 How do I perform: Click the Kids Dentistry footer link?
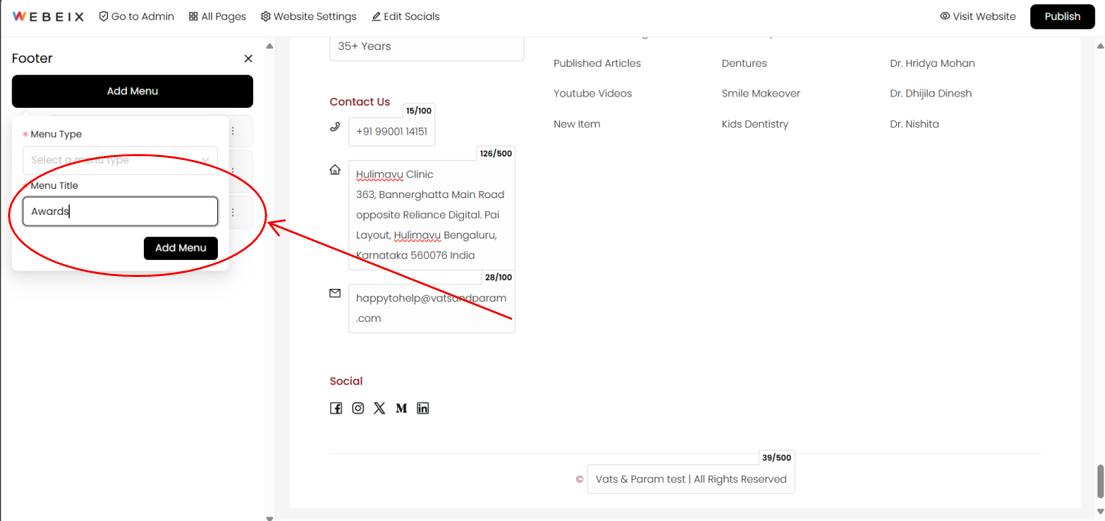tap(755, 124)
